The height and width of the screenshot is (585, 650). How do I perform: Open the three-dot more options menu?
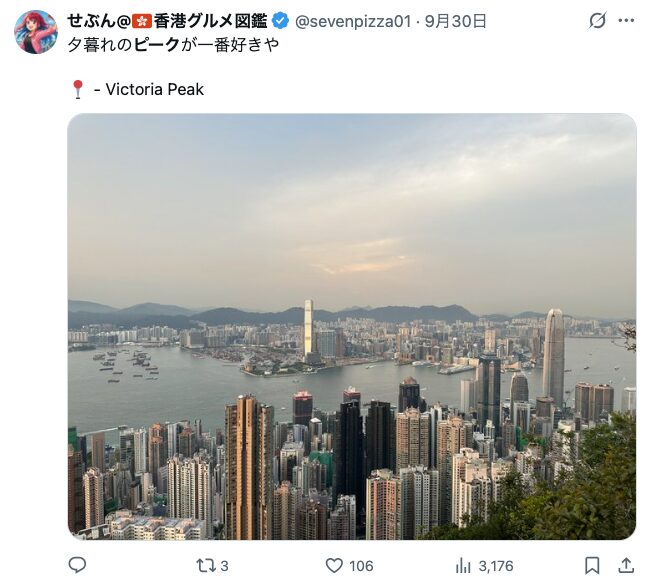point(626,20)
